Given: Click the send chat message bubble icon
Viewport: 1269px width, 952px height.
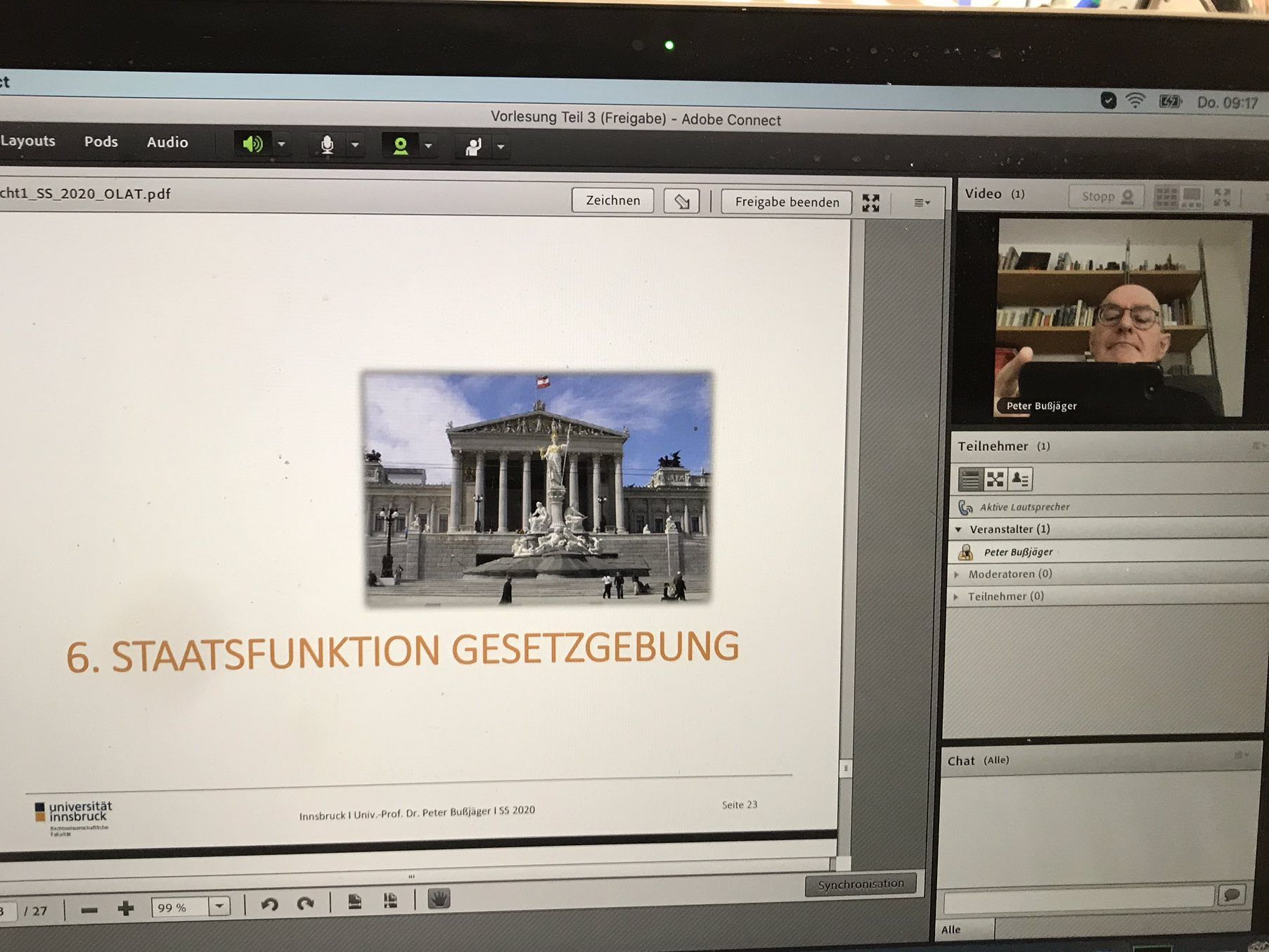Looking at the screenshot, I should click(1232, 894).
